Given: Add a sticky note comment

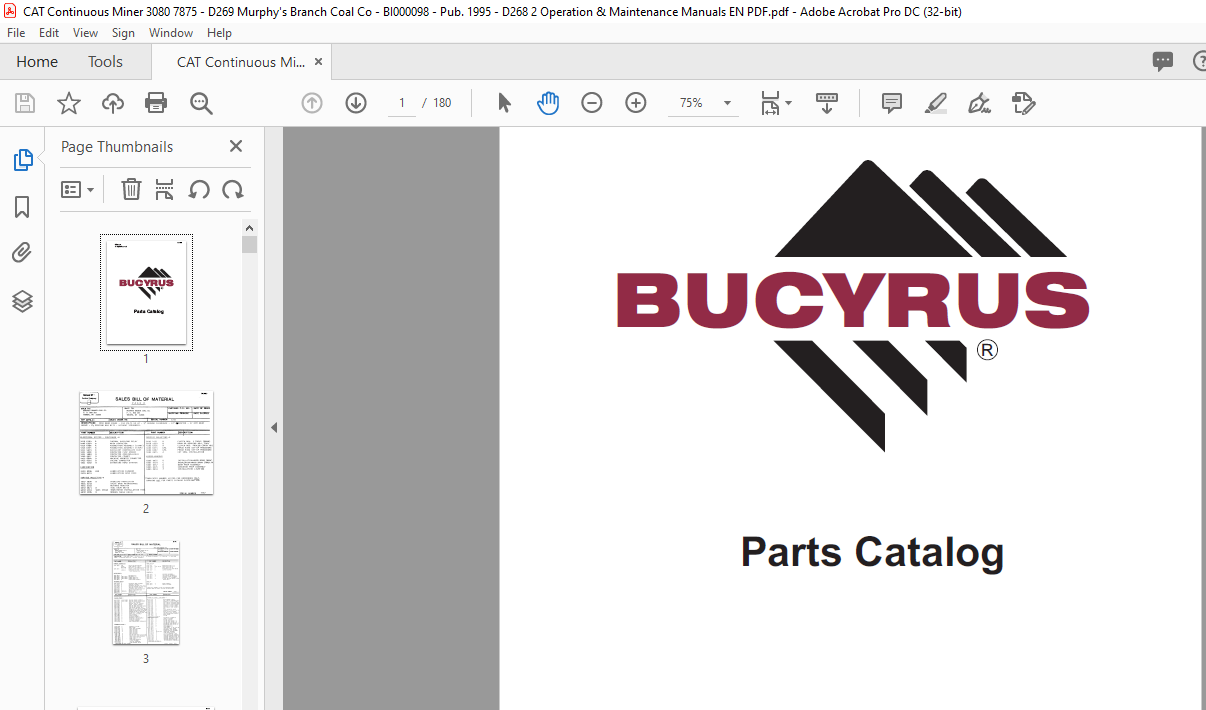Looking at the screenshot, I should click(892, 103).
